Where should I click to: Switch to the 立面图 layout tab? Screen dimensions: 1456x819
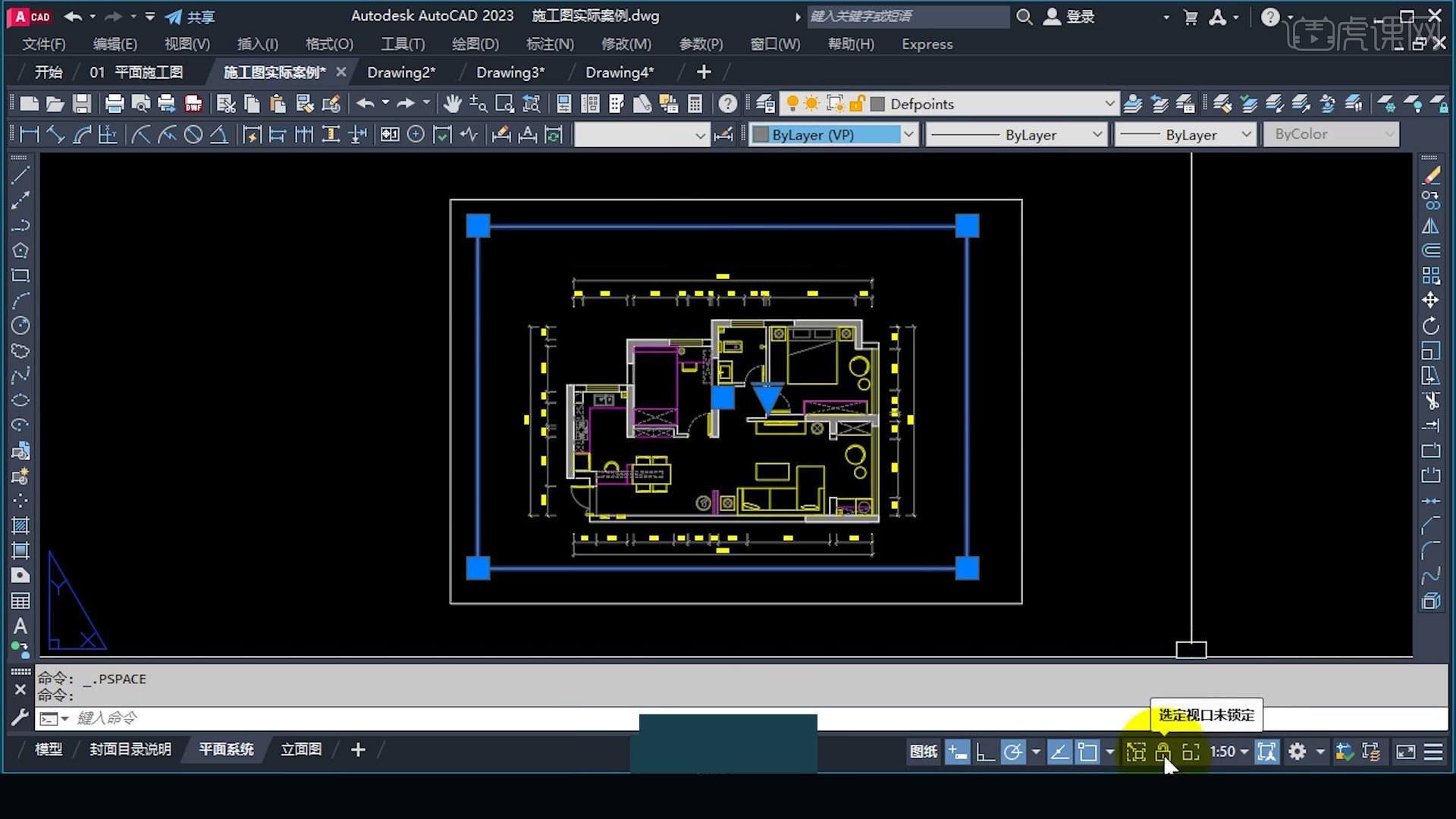[x=301, y=749]
